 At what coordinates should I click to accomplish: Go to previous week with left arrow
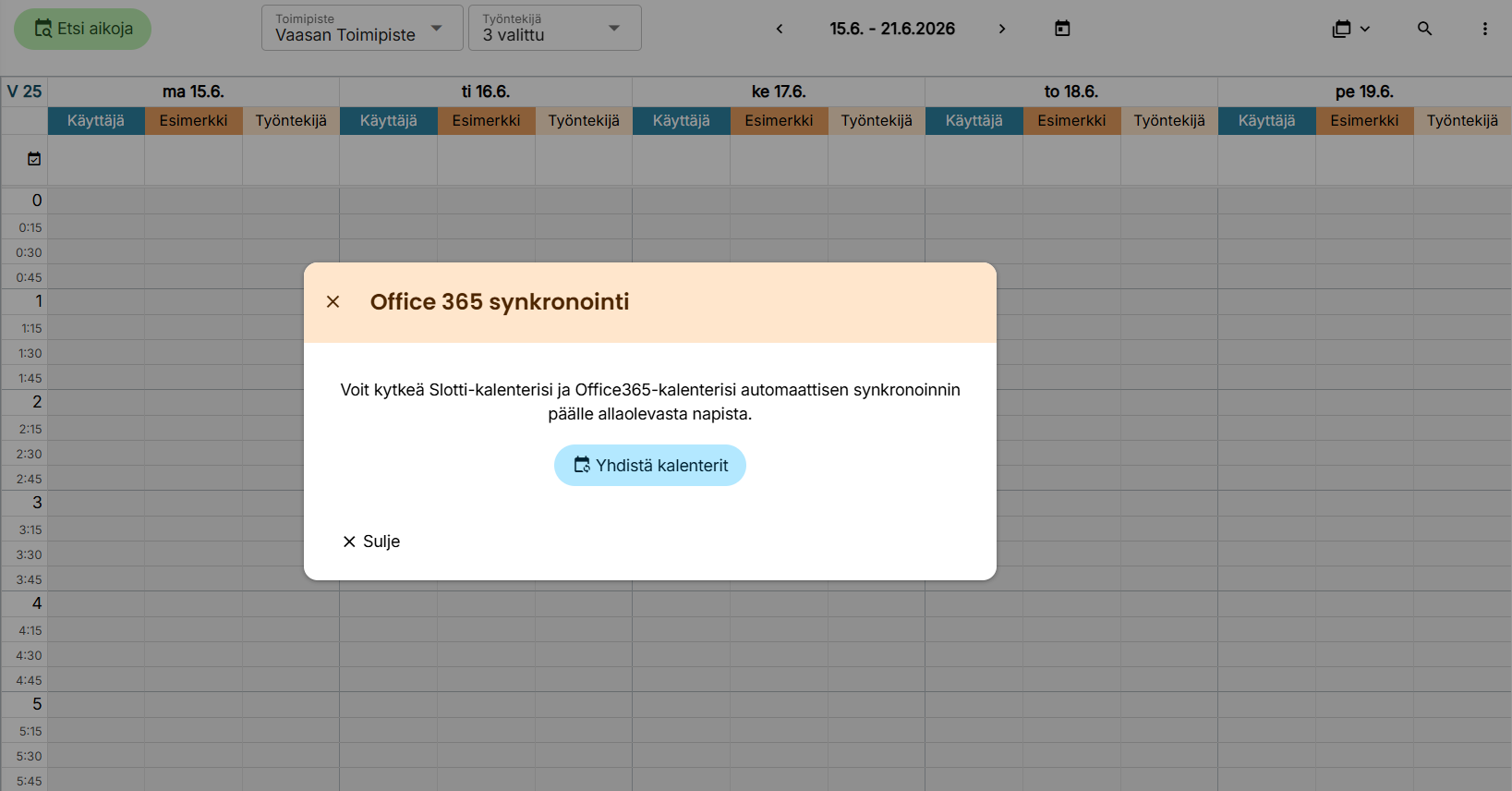[x=780, y=29]
